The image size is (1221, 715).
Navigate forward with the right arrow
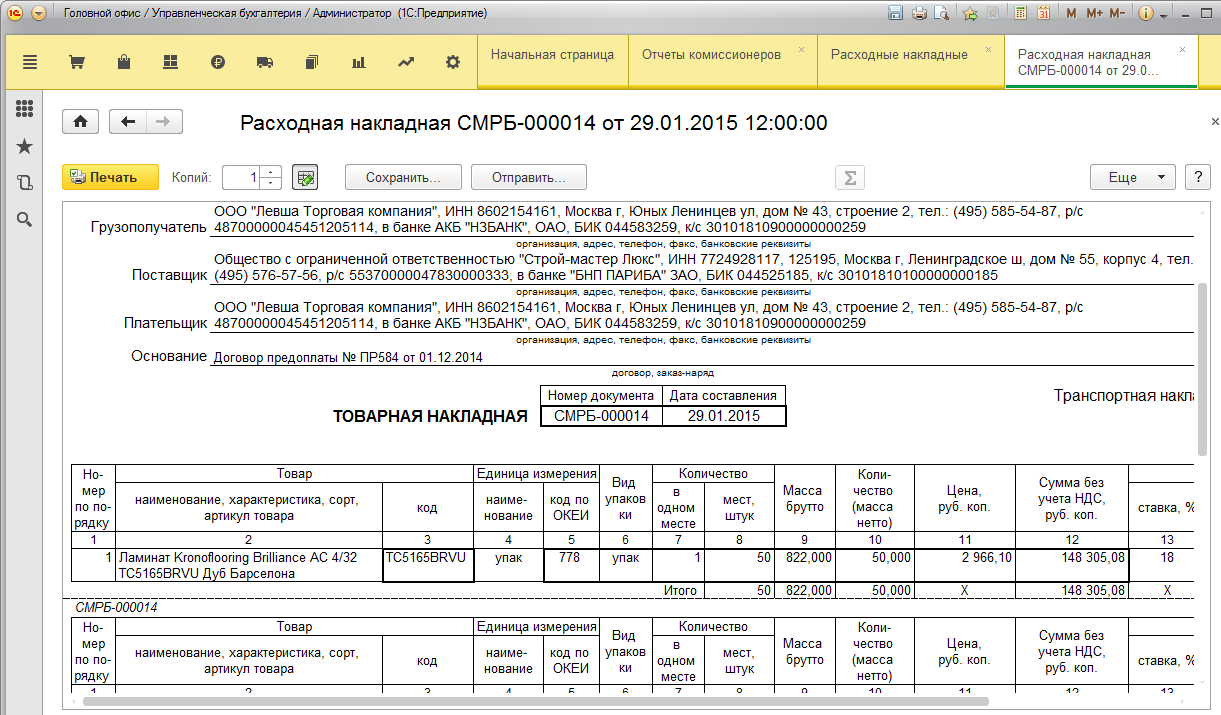point(164,121)
